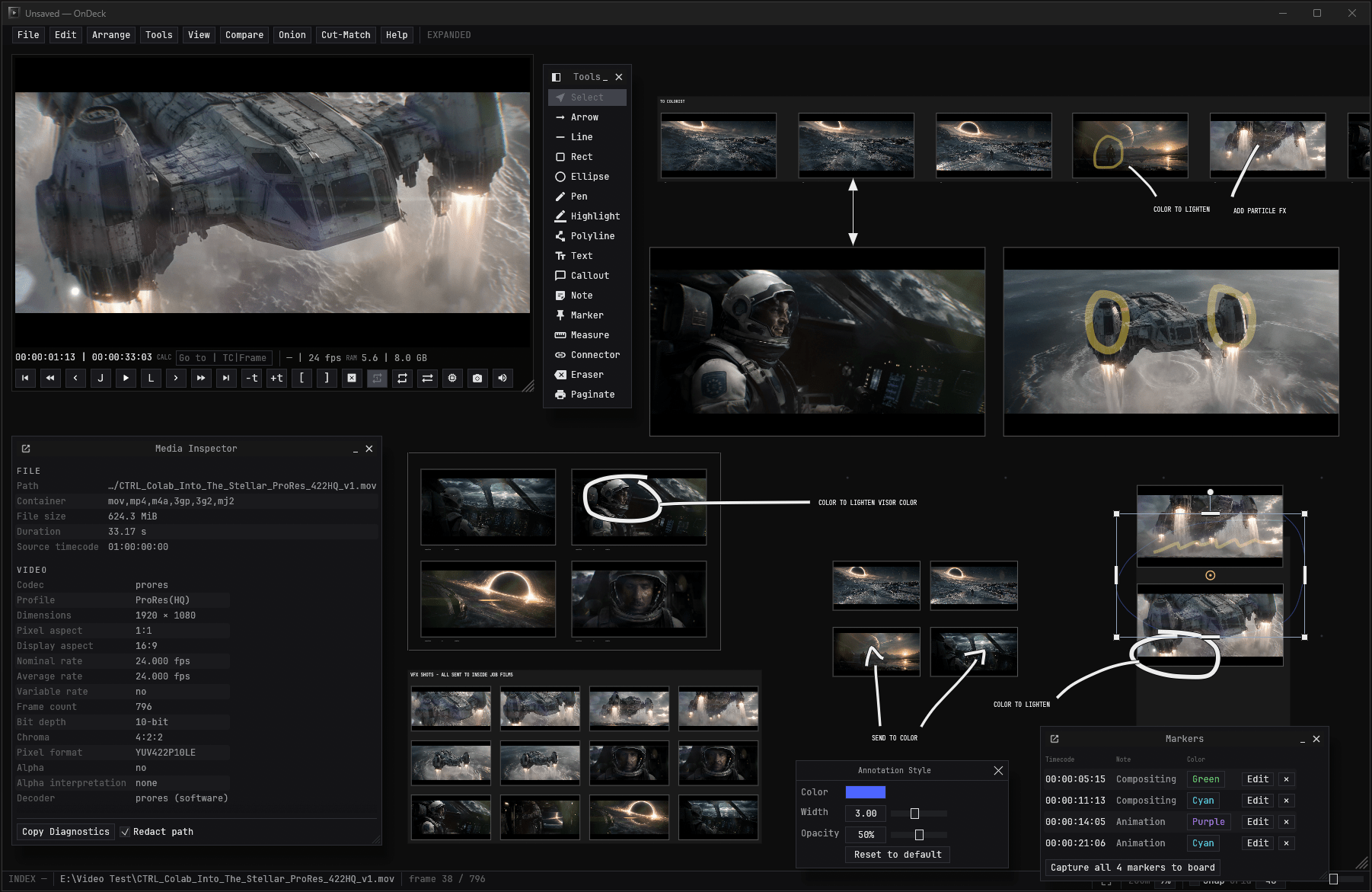1372x892 pixels.
Task: Fast-forward the clip
Action: pyautogui.click(x=201, y=378)
